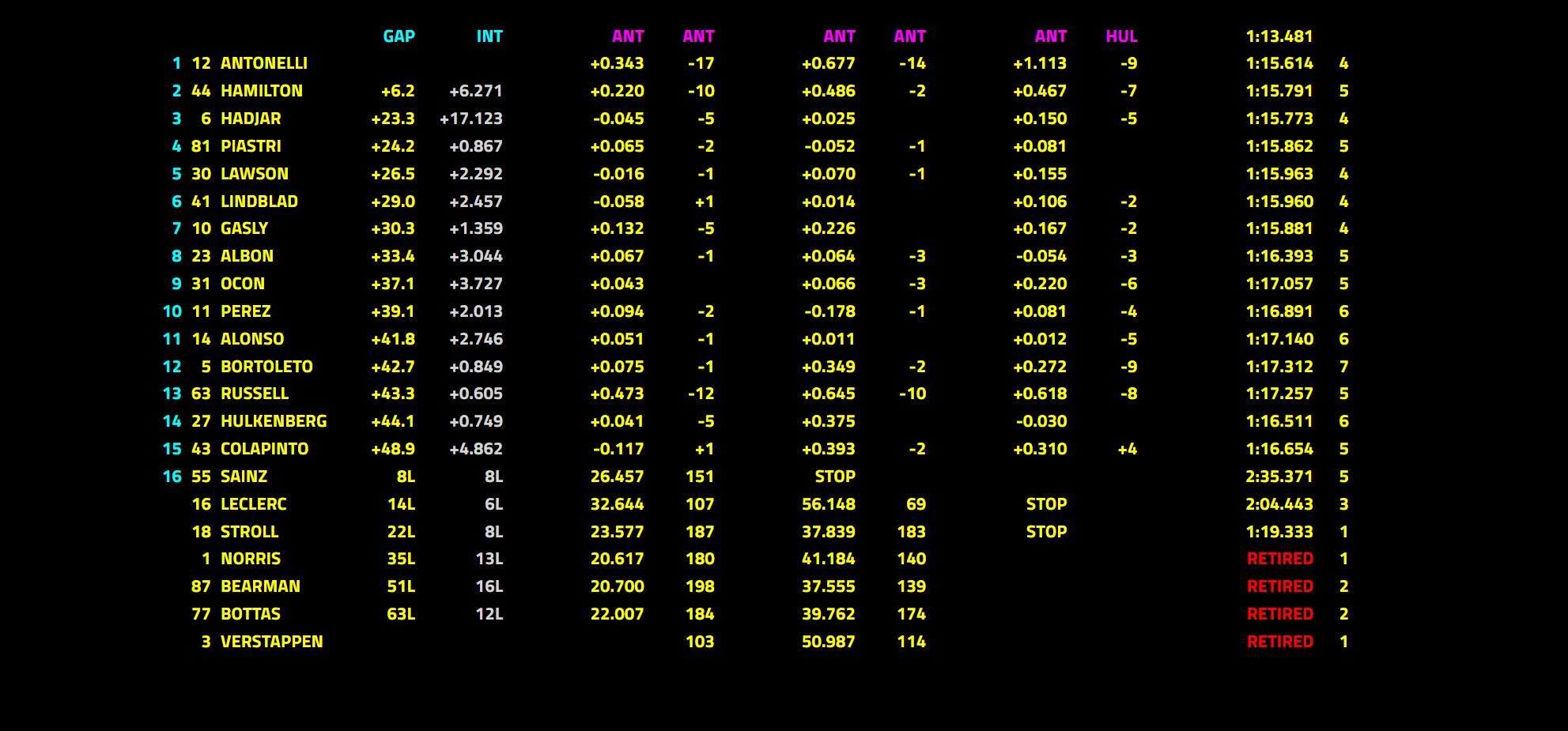The width and height of the screenshot is (1568, 731).
Task: Select Colapinto's gap value +48.9
Action: pos(393,449)
